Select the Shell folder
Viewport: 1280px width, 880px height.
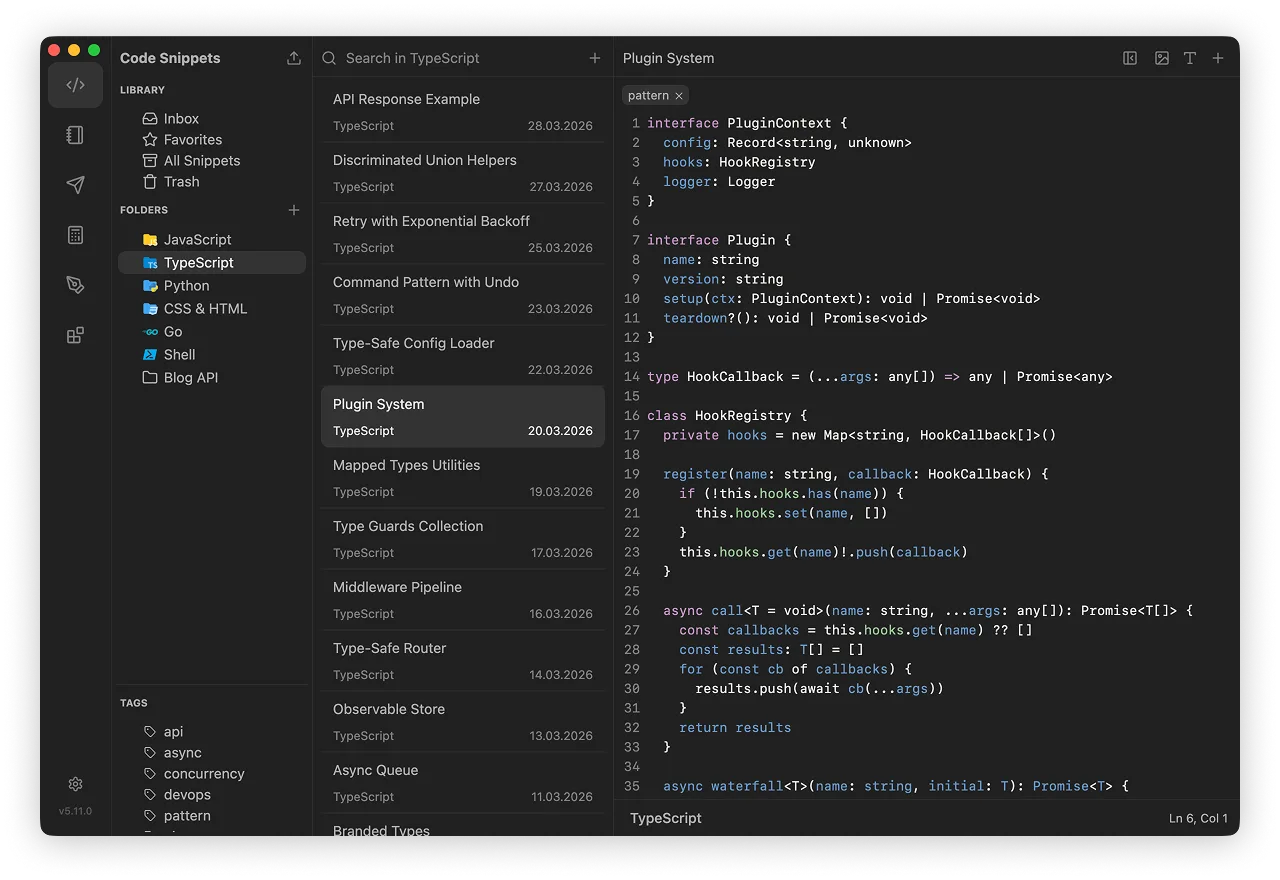[x=212, y=354]
